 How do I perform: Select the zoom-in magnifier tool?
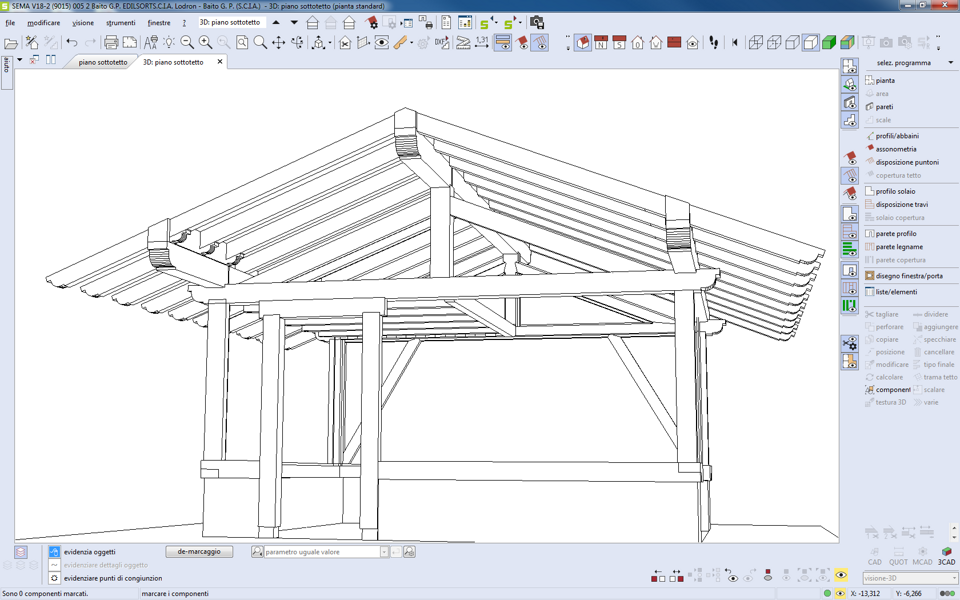[x=205, y=43]
